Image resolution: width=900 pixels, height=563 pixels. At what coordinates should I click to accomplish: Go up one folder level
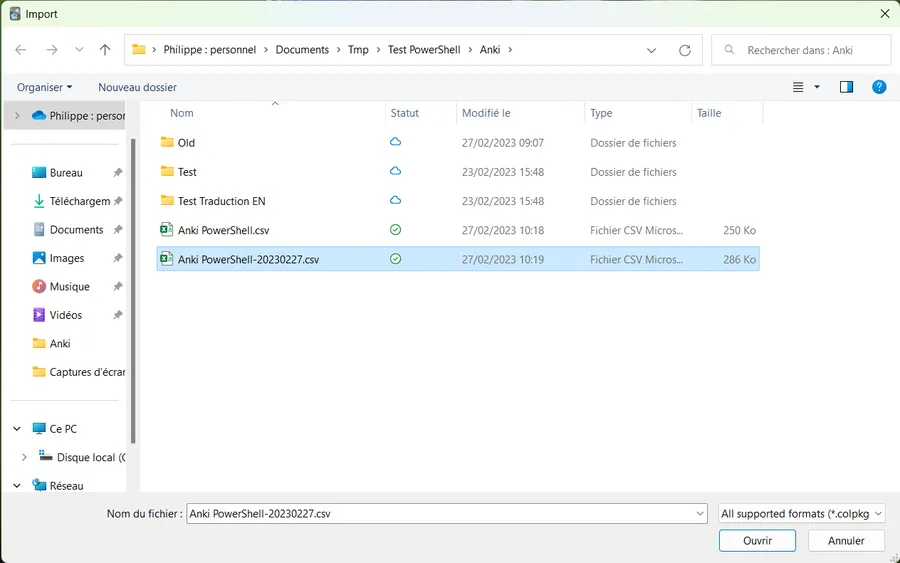[x=105, y=50]
